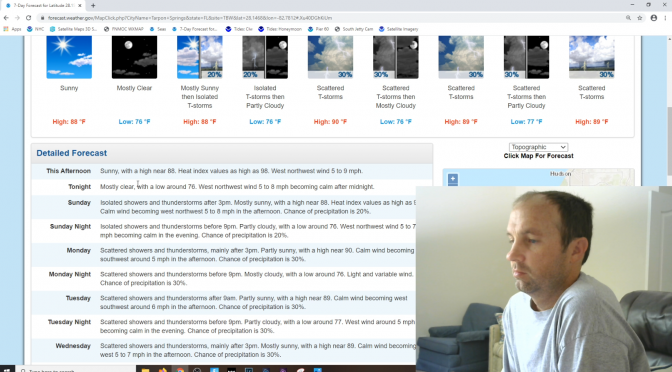Screen dimensions: 672x372
Task: Open the Topographic map type dropdown
Action: pyautogui.click(x=538, y=147)
